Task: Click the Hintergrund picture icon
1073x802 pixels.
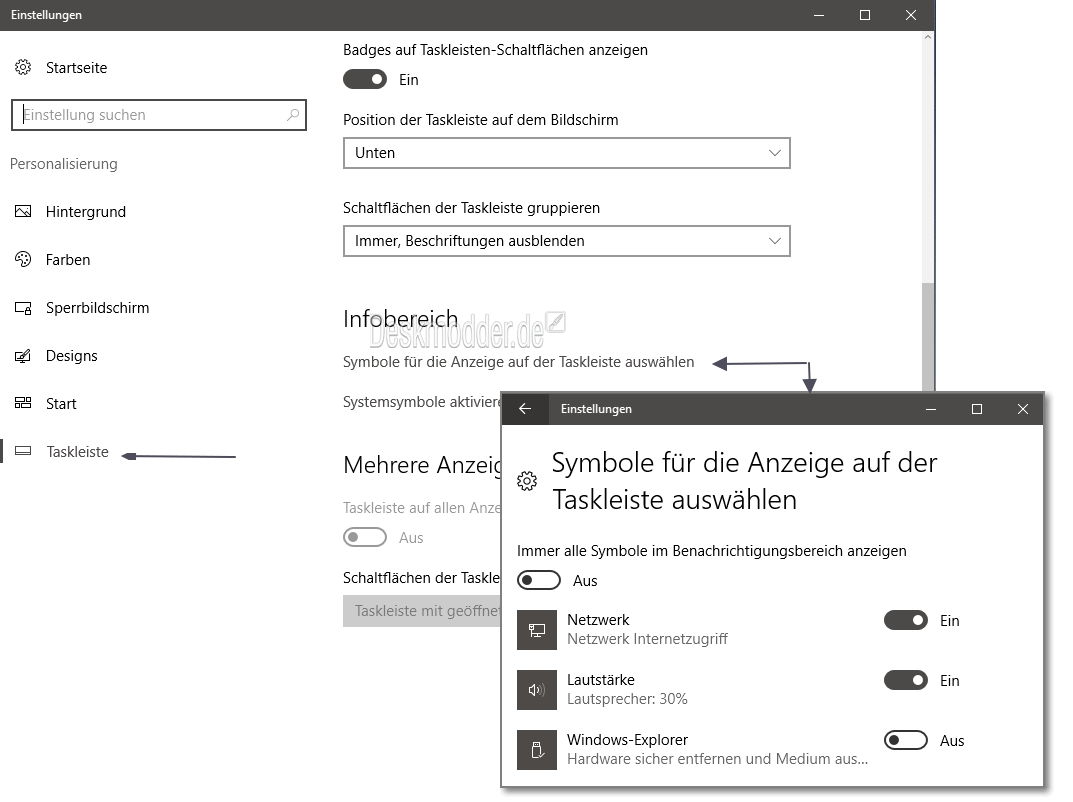Action: [x=23, y=212]
